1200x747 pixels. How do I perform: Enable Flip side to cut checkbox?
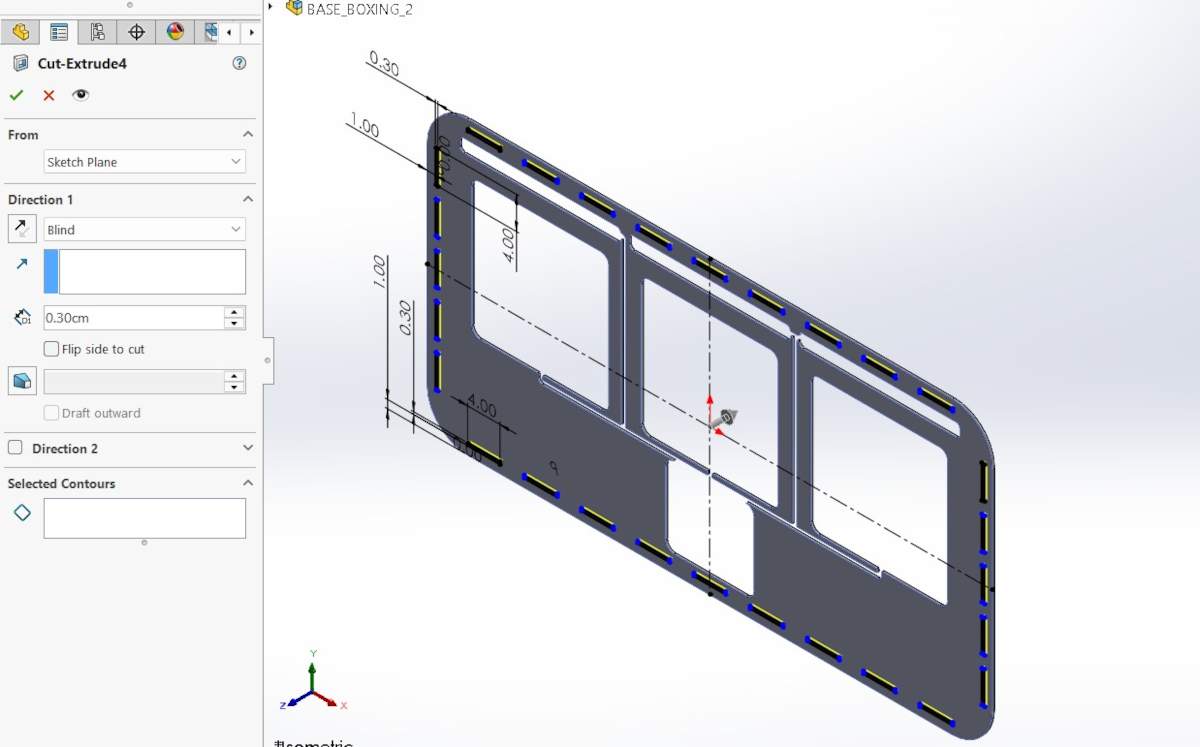pyautogui.click(x=51, y=349)
